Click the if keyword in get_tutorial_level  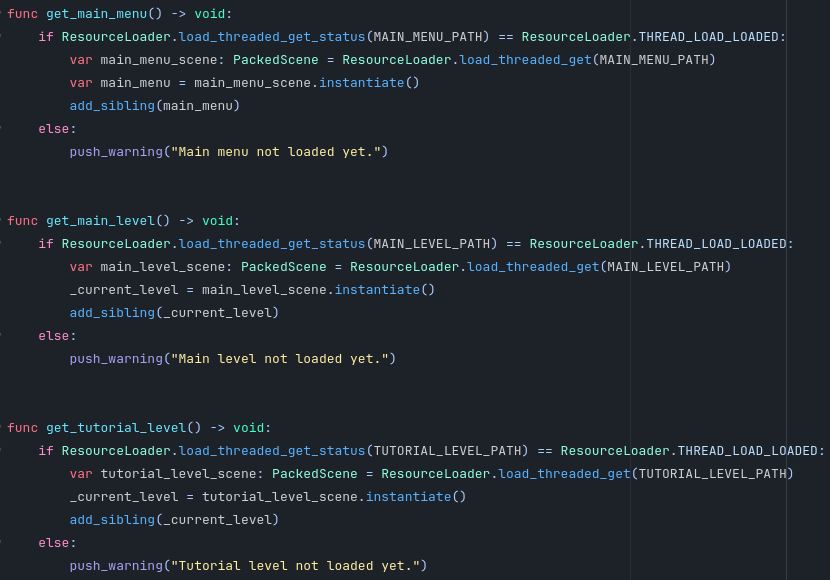tap(46, 450)
